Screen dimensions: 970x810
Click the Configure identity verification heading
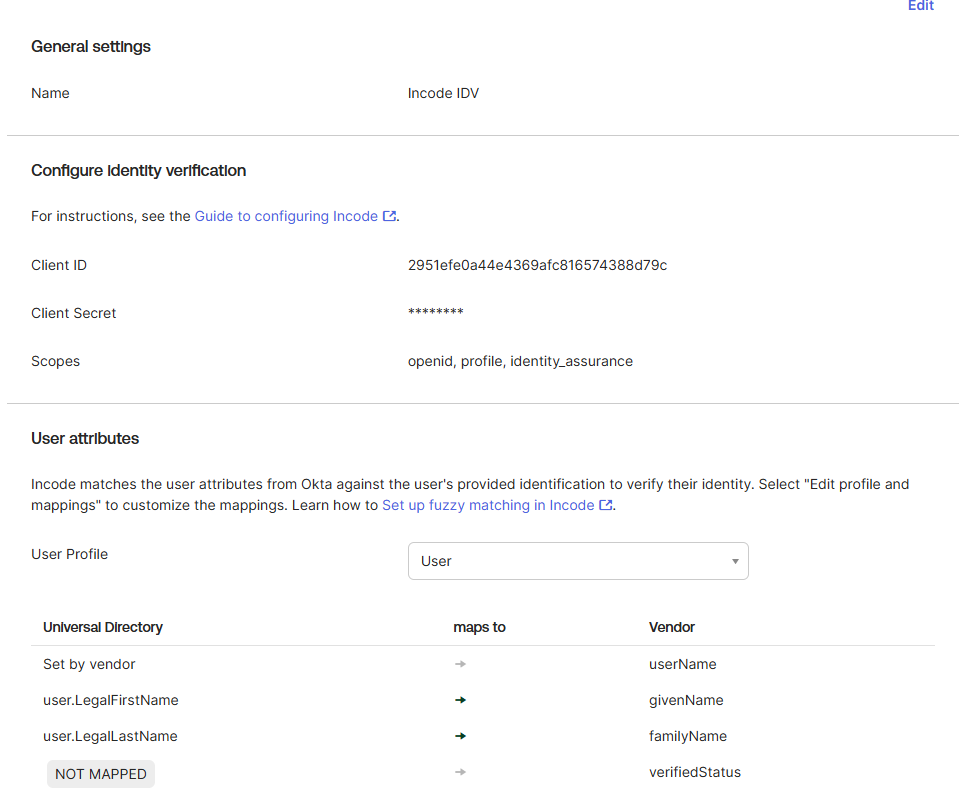coord(139,170)
